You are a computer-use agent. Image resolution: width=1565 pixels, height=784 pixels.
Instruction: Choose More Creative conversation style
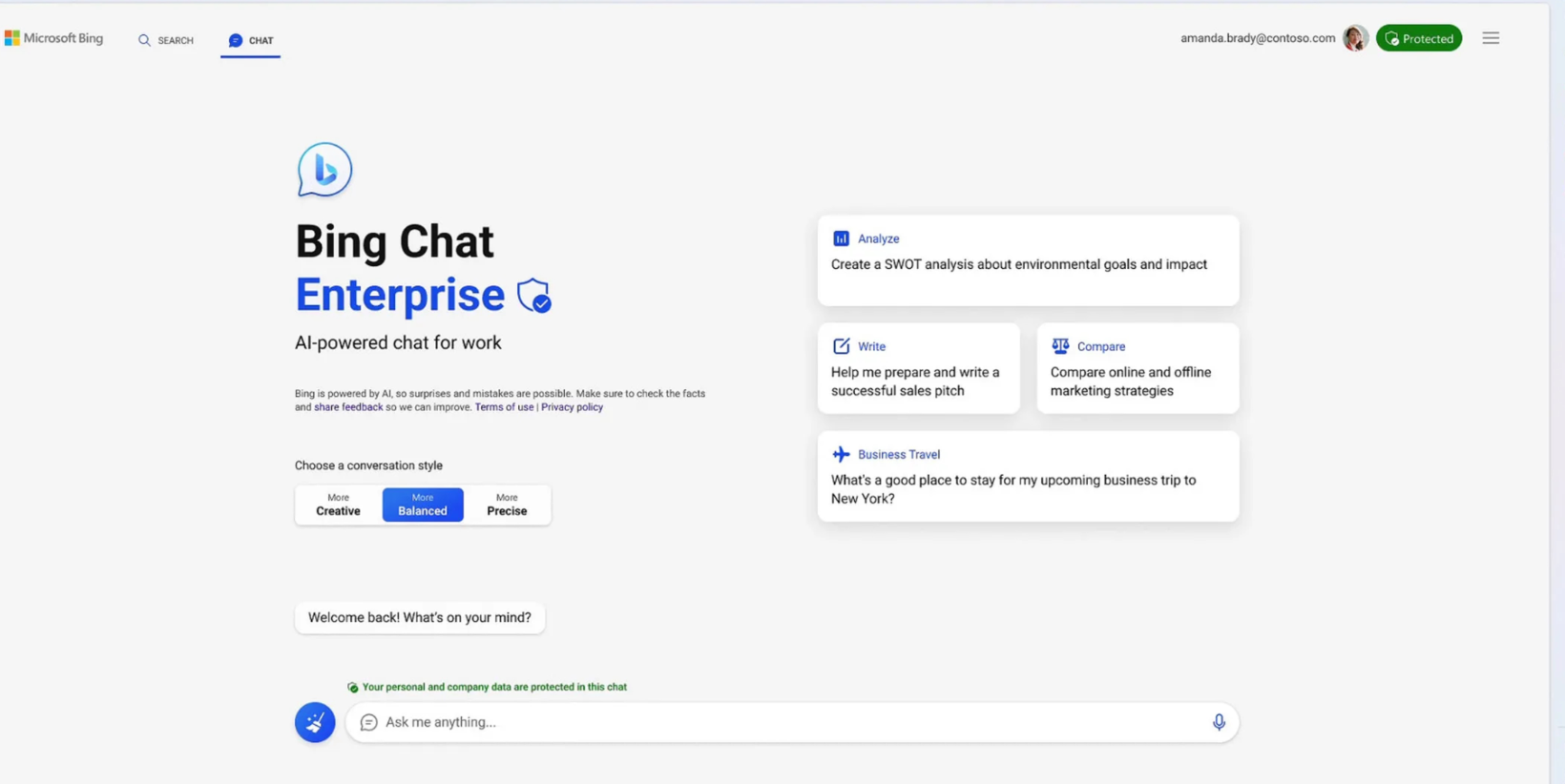coord(338,505)
